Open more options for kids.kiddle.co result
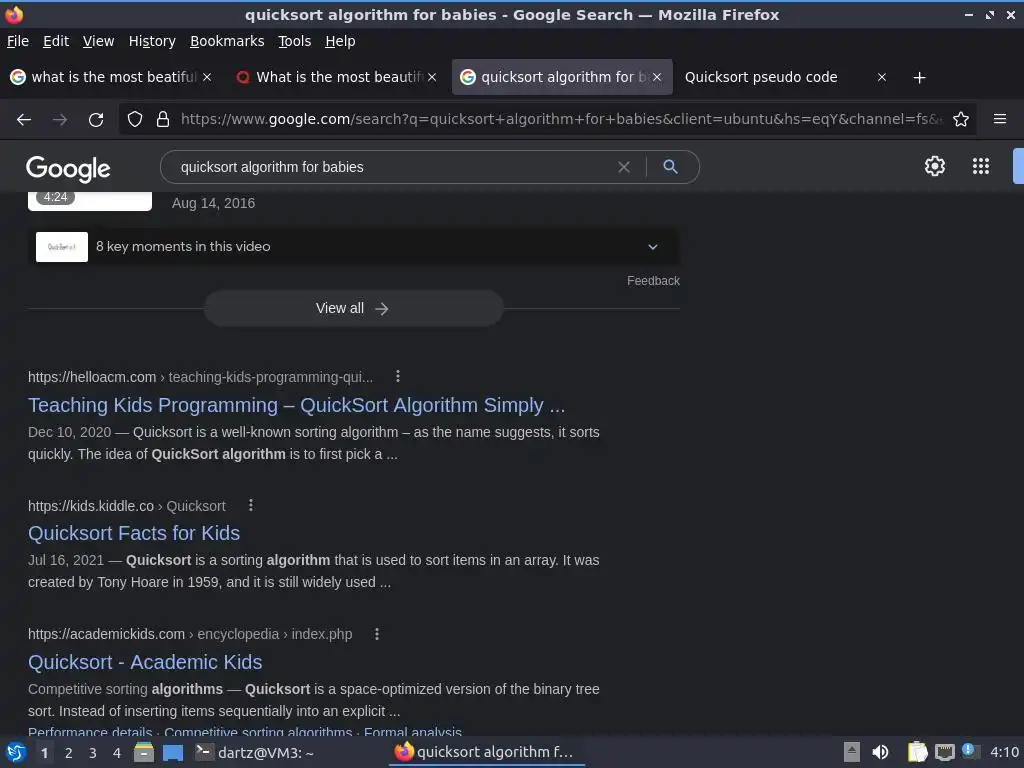Image resolution: width=1024 pixels, height=768 pixels. [x=251, y=505]
